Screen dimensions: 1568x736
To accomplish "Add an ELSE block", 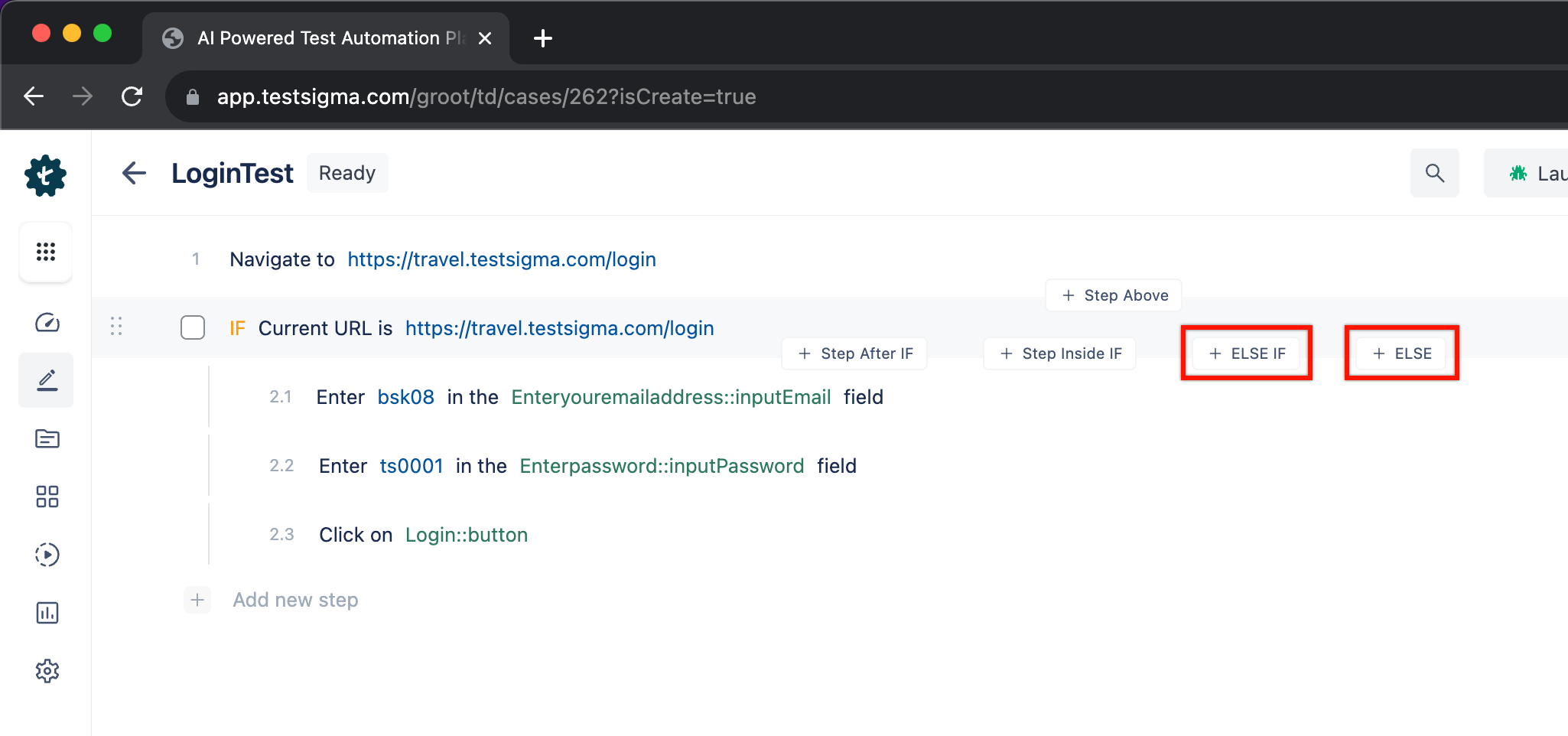I will [1401, 353].
